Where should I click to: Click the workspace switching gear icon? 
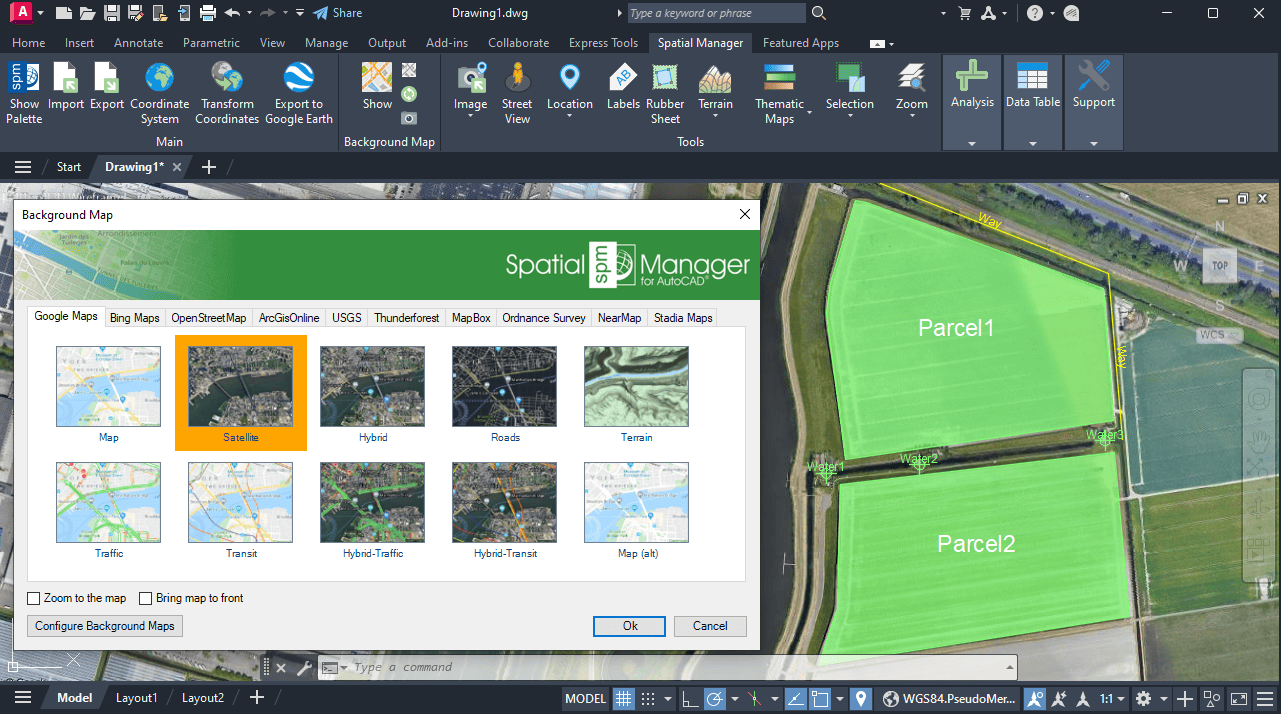1144,699
